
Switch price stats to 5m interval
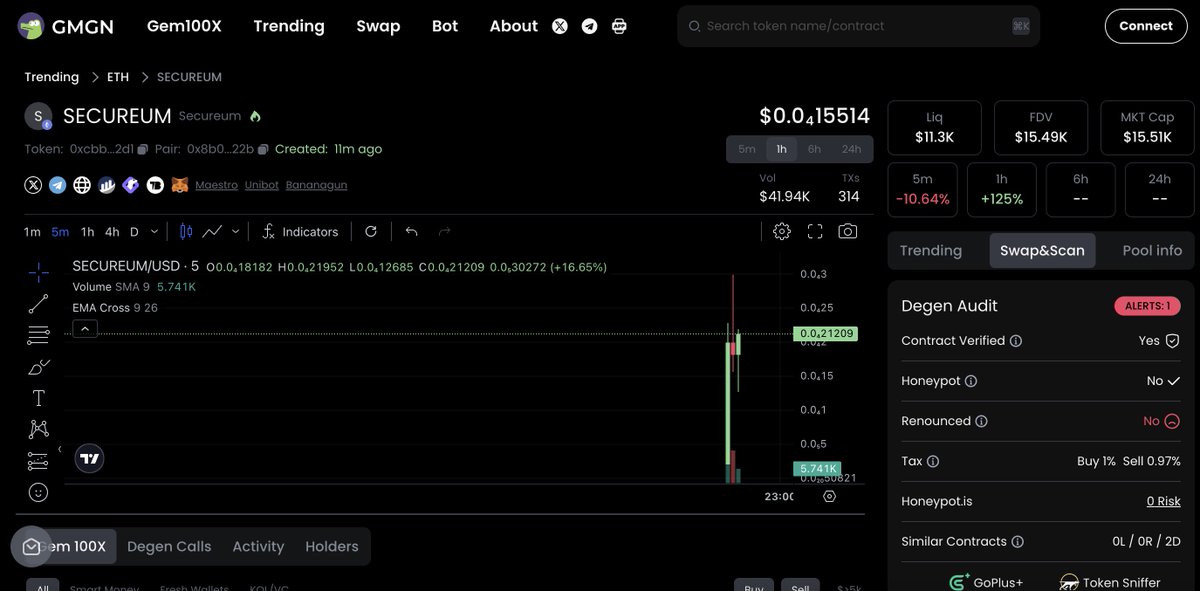click(x=747, y=149)
